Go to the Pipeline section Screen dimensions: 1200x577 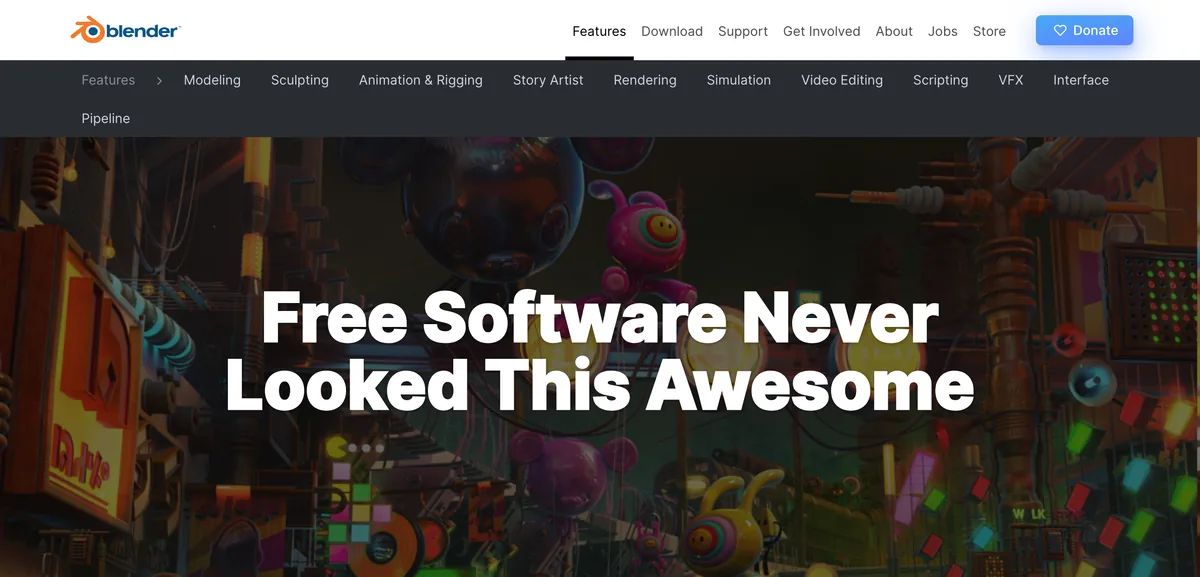click(x=106, y=118)
